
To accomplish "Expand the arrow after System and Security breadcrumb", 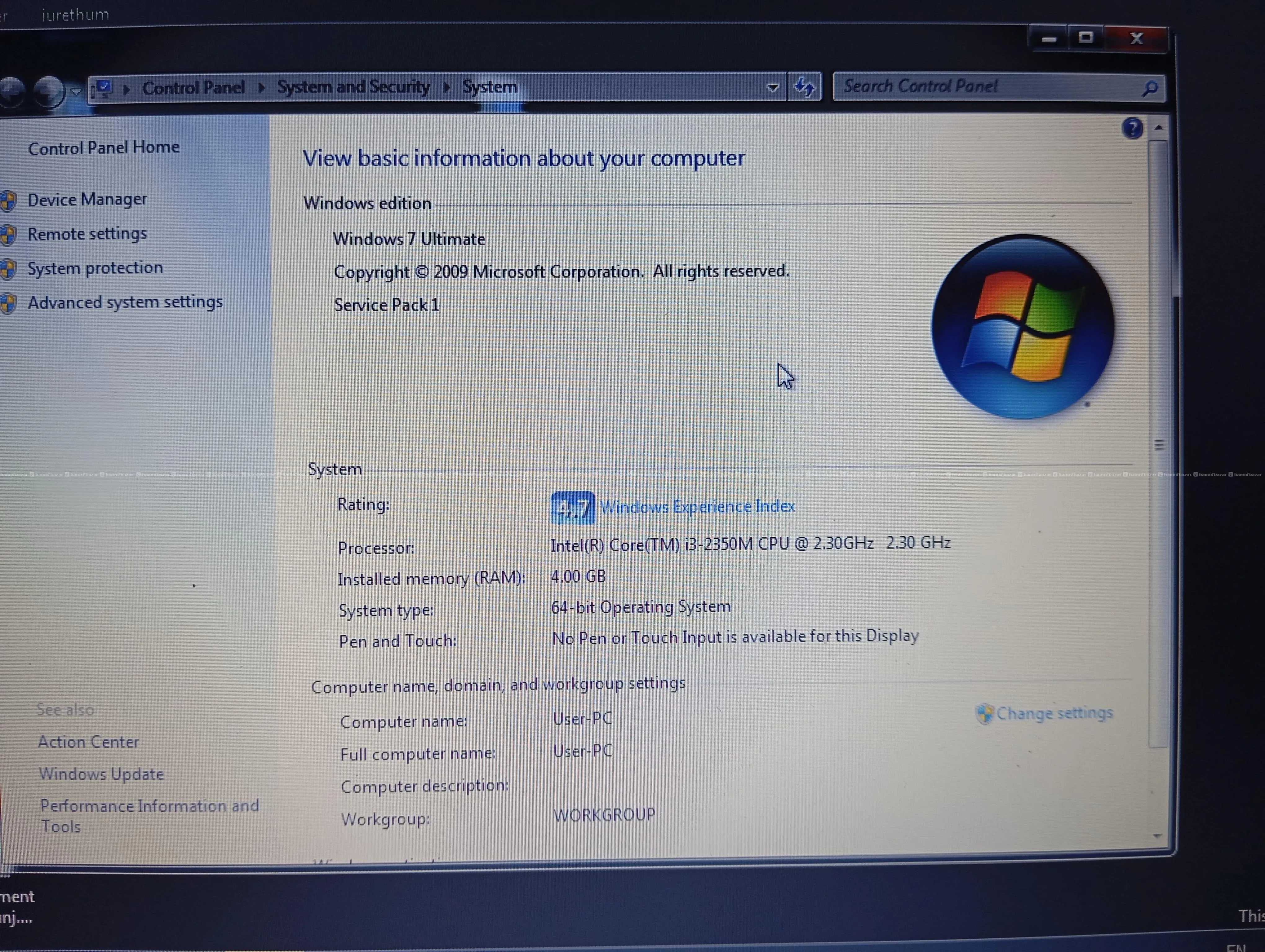I will click(x=447, y=87).
